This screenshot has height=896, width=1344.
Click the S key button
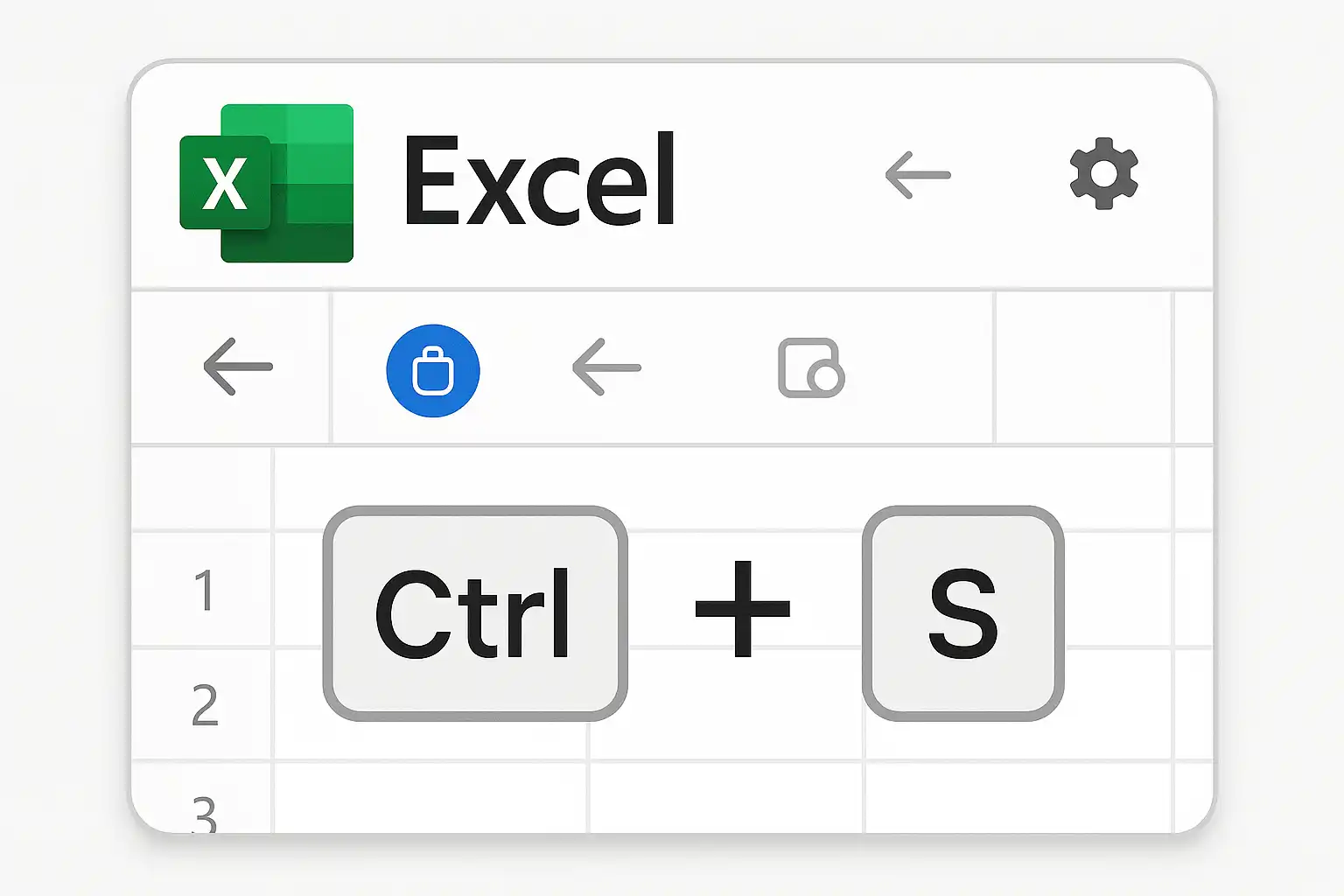(963, 613)
